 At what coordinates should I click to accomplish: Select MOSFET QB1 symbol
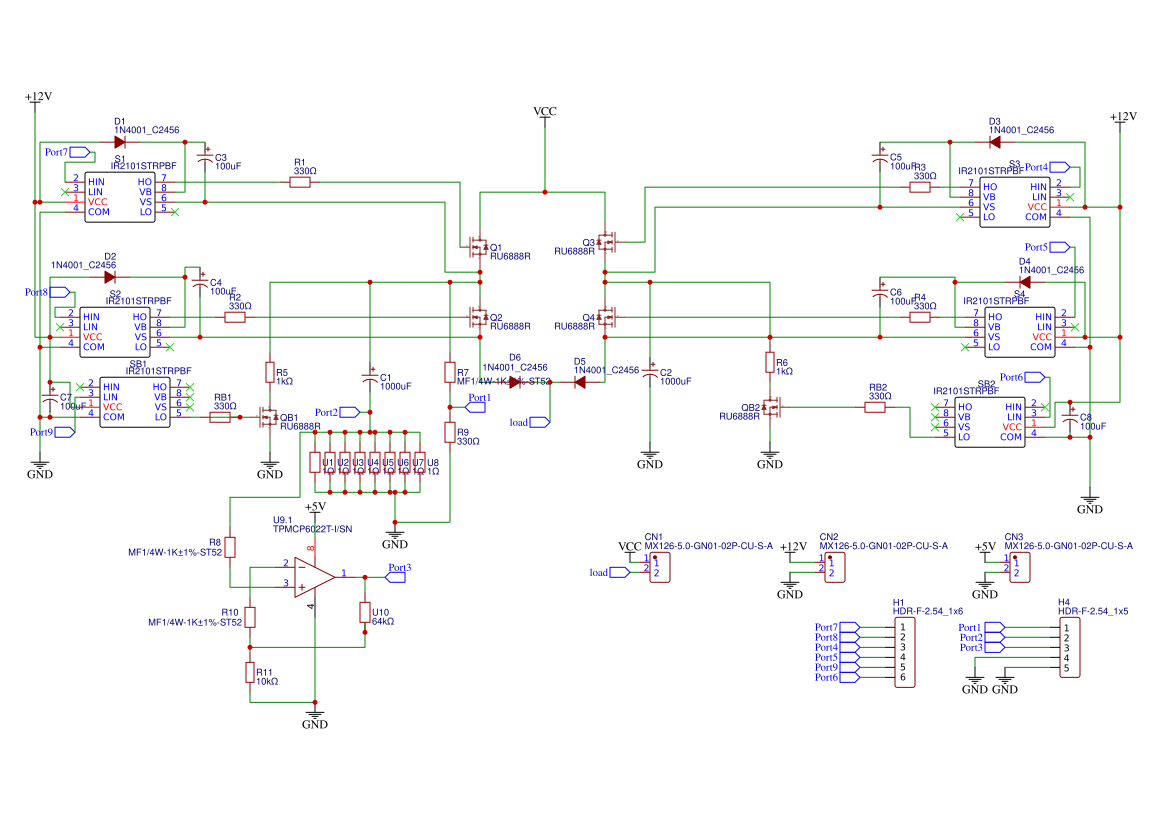click(x=267, y=417)
